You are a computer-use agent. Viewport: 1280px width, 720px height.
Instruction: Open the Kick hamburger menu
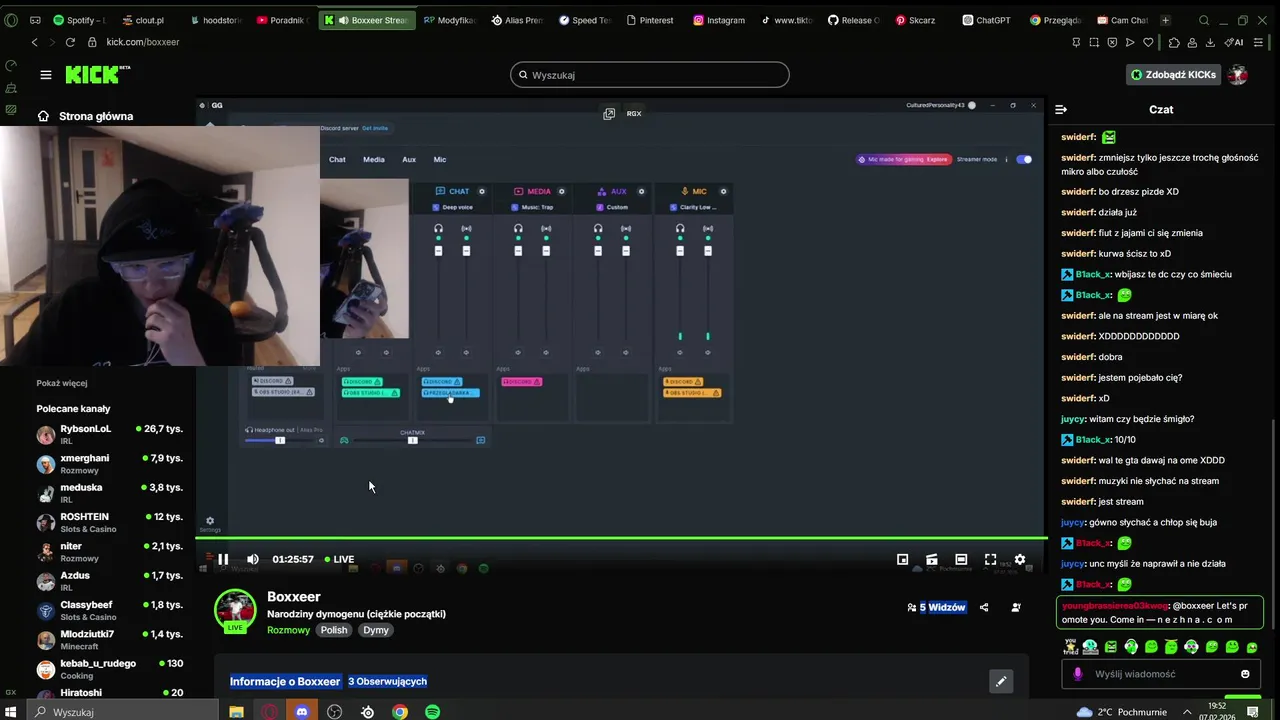45,75
